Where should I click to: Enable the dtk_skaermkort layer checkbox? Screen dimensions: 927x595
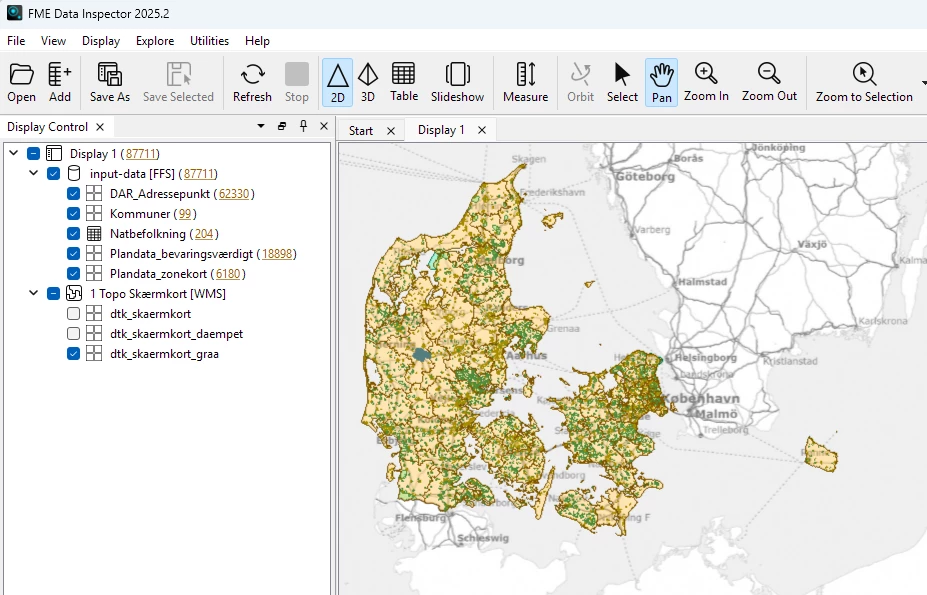coord(74,314)
